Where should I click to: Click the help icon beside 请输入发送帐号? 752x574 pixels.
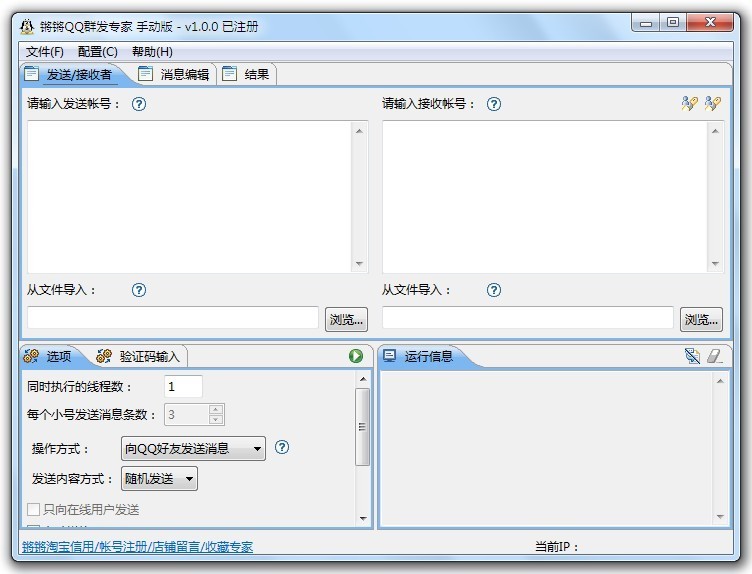click(139, 104)
